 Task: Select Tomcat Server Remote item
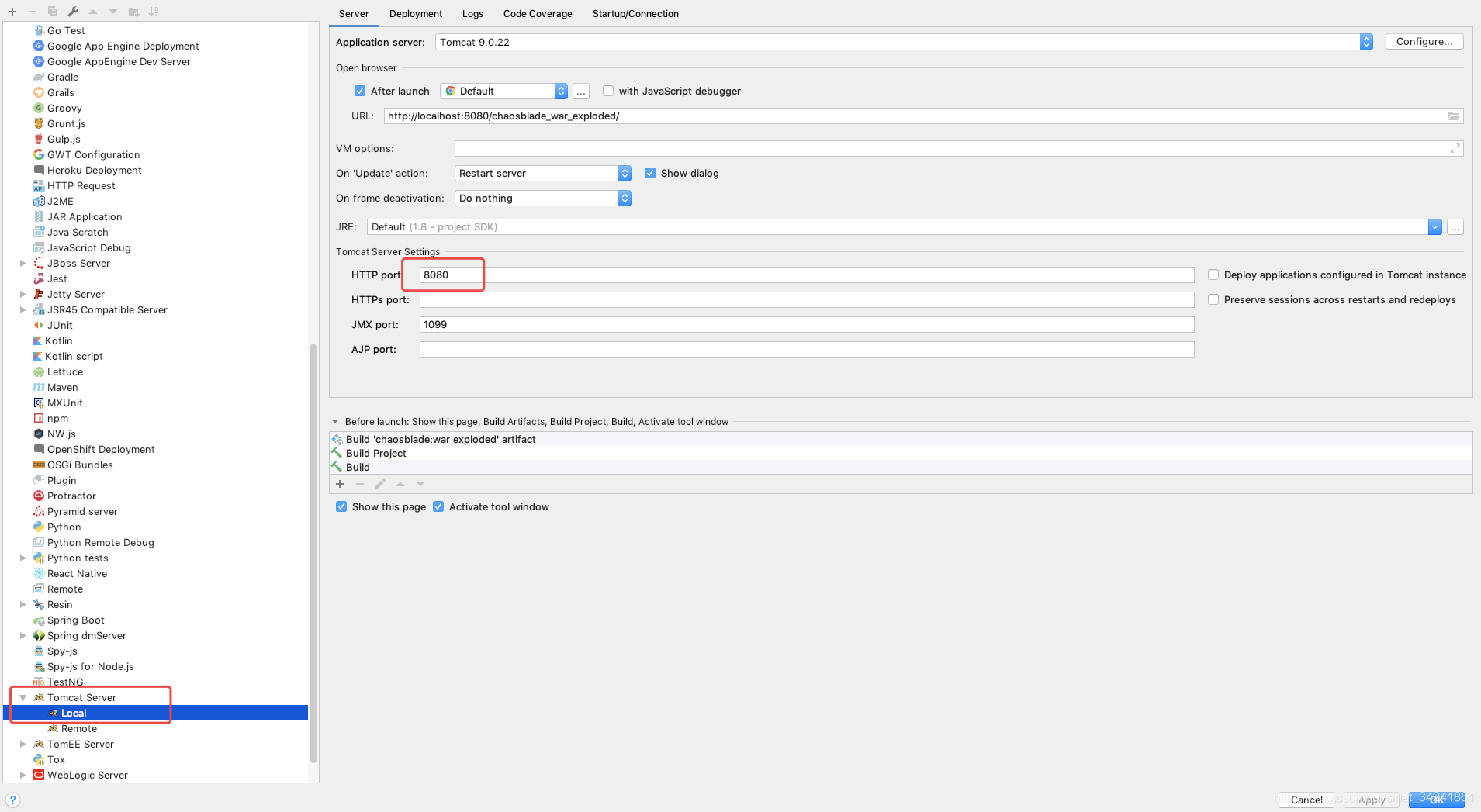pos(78,728)
